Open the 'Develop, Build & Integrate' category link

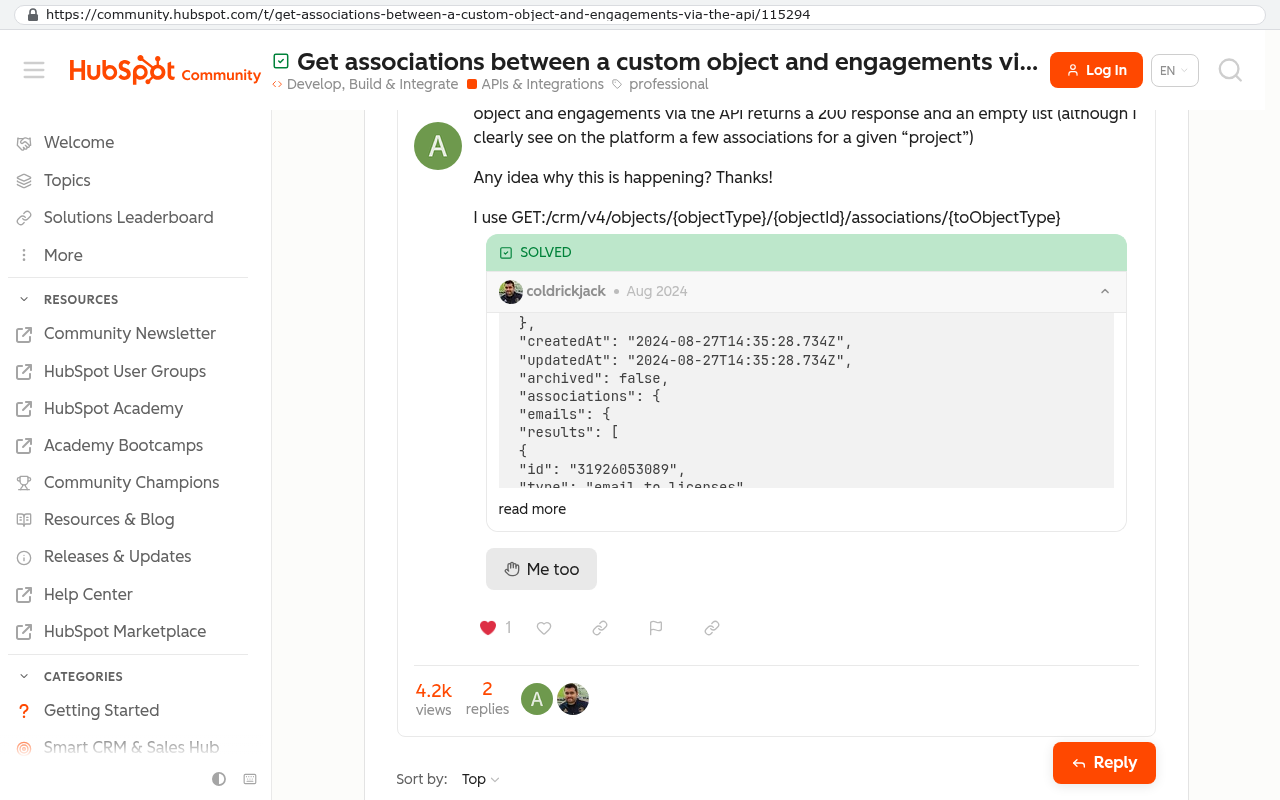(x=365, y=84)
